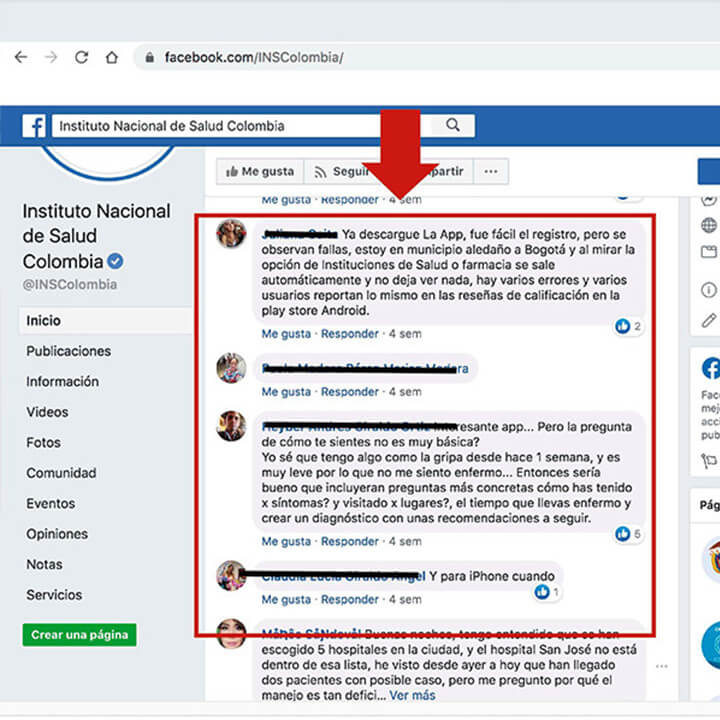This screenshot has width=720, height=720.
Task: Click the avatar of the name-only commenter
Action: (231, 368)
